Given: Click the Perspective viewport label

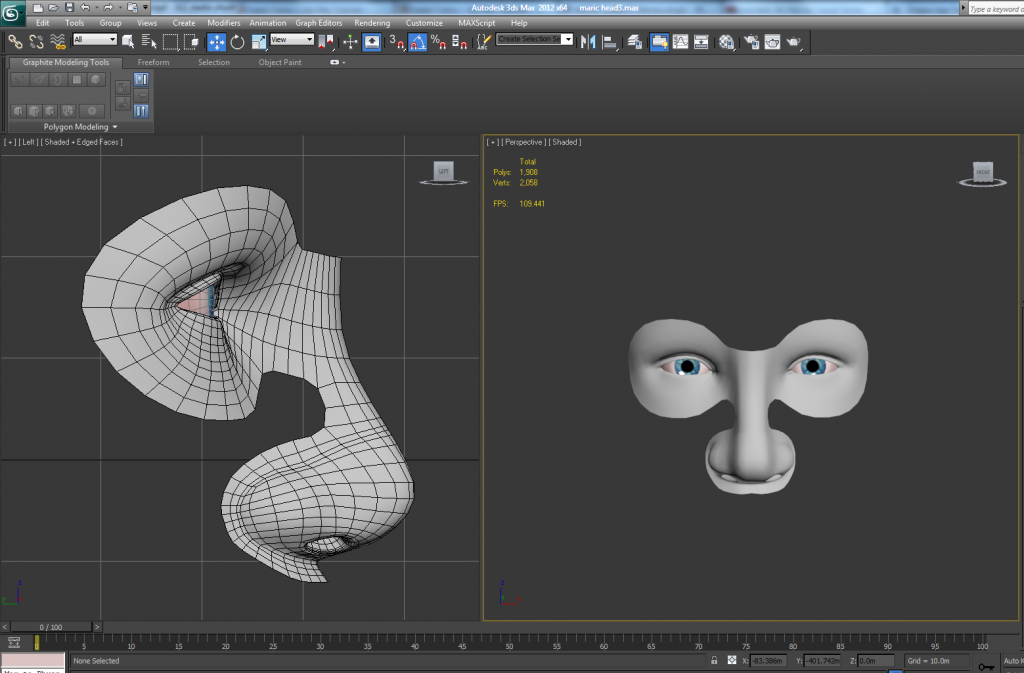Looking at the screenshot, I should pyautogui.click(x=525, y=142).
